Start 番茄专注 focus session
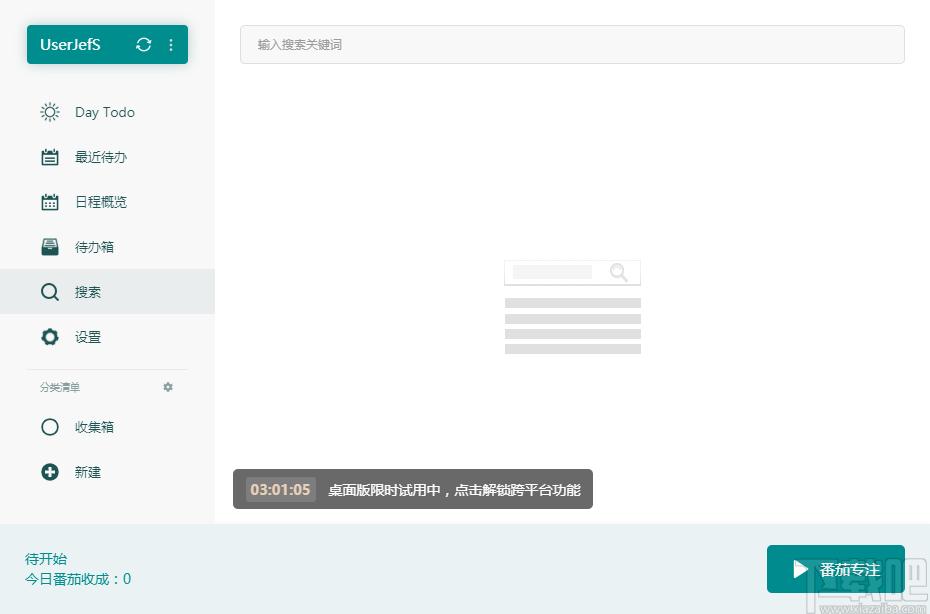This screenshot has width=930, height=614. tap(836, 569)
